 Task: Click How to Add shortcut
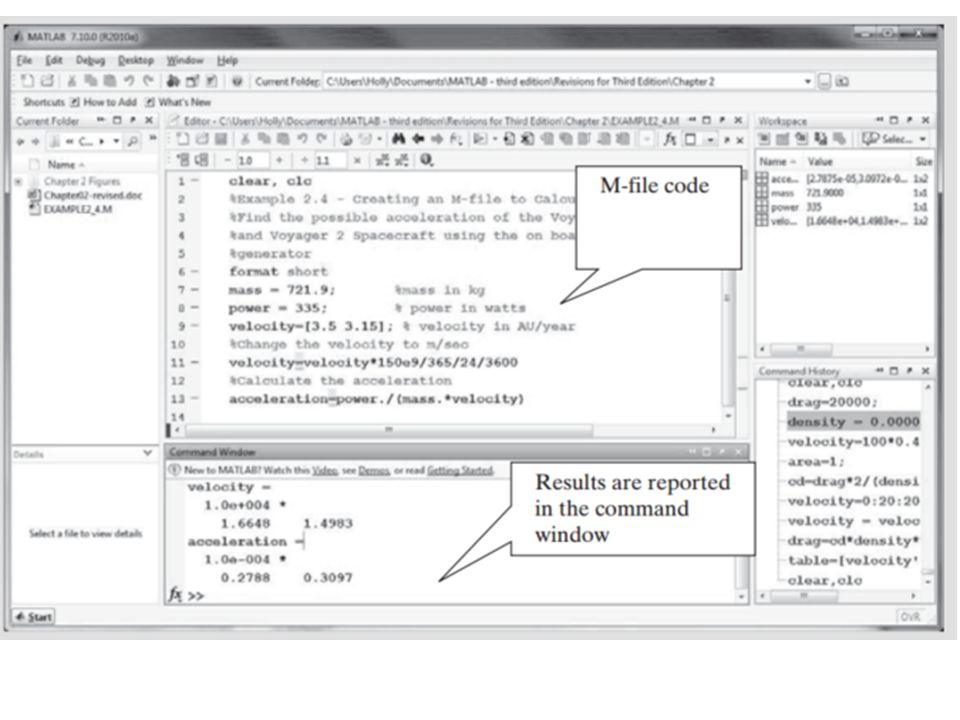click(103, 102)
